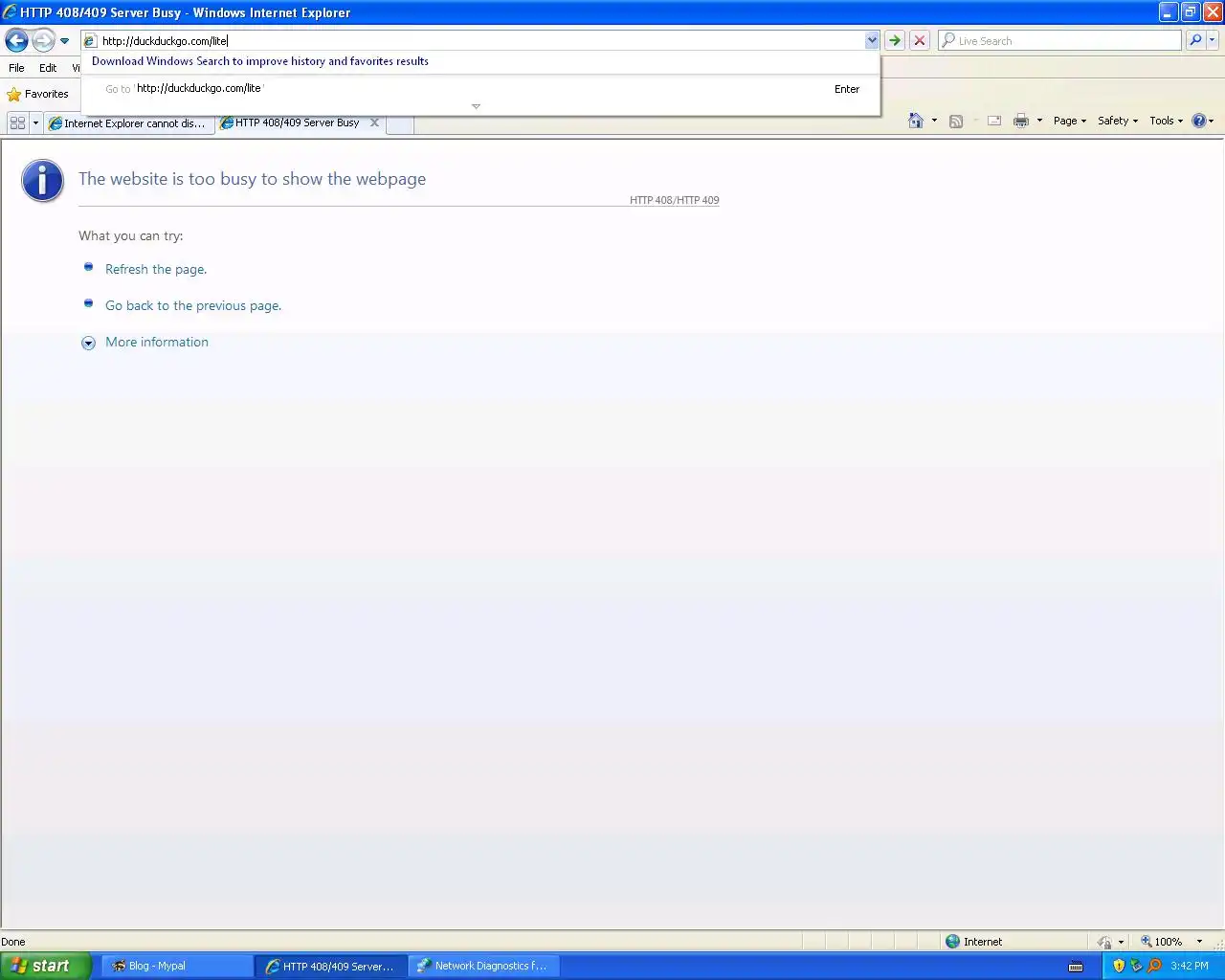The height and width of the screenshot is (980, 1225).
Task: Open the Page menu
Action: pyautogui.click(x=1070, y=121)
